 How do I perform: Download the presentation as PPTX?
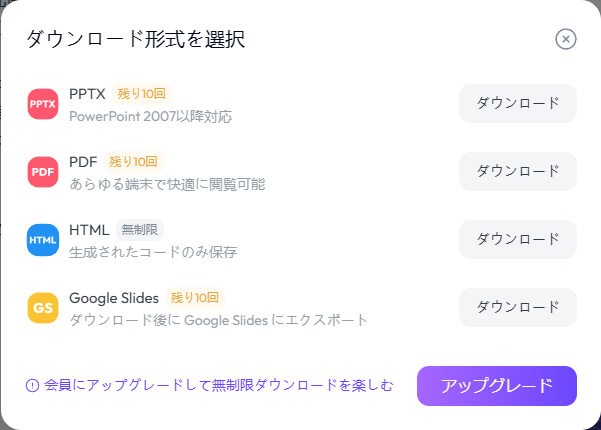click(517, 103)
